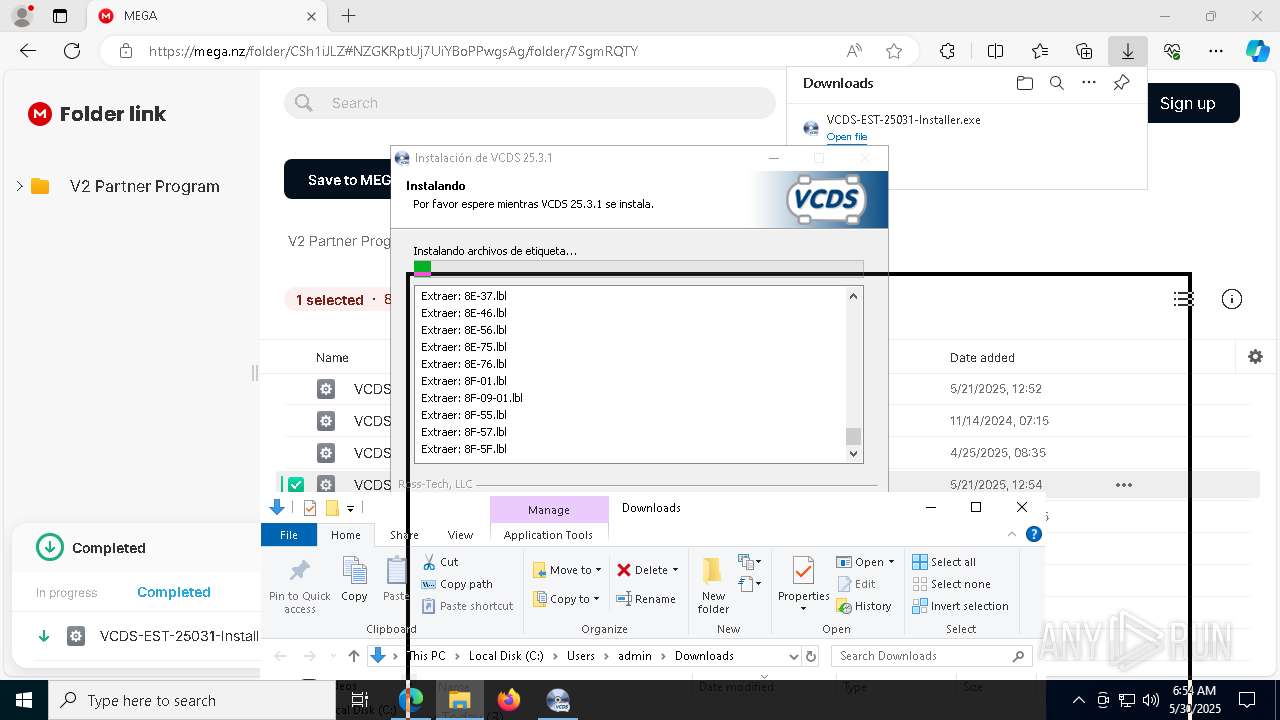Click Copy in Explorer Clipboard group

pyautogui.click(x=354, y=580)
